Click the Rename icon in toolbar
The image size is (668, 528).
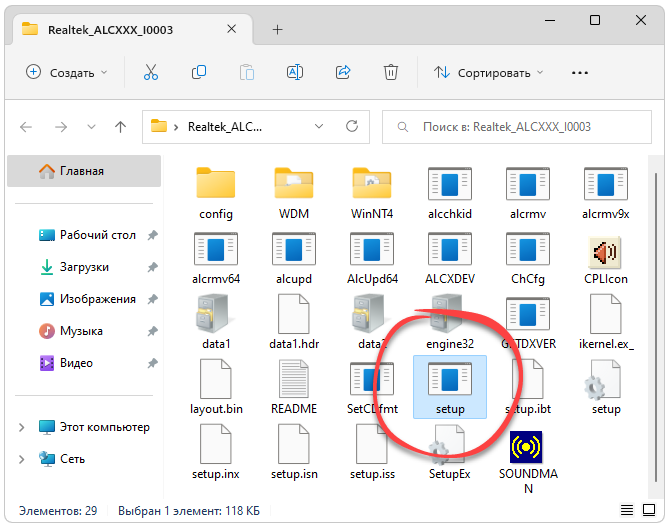295,72
